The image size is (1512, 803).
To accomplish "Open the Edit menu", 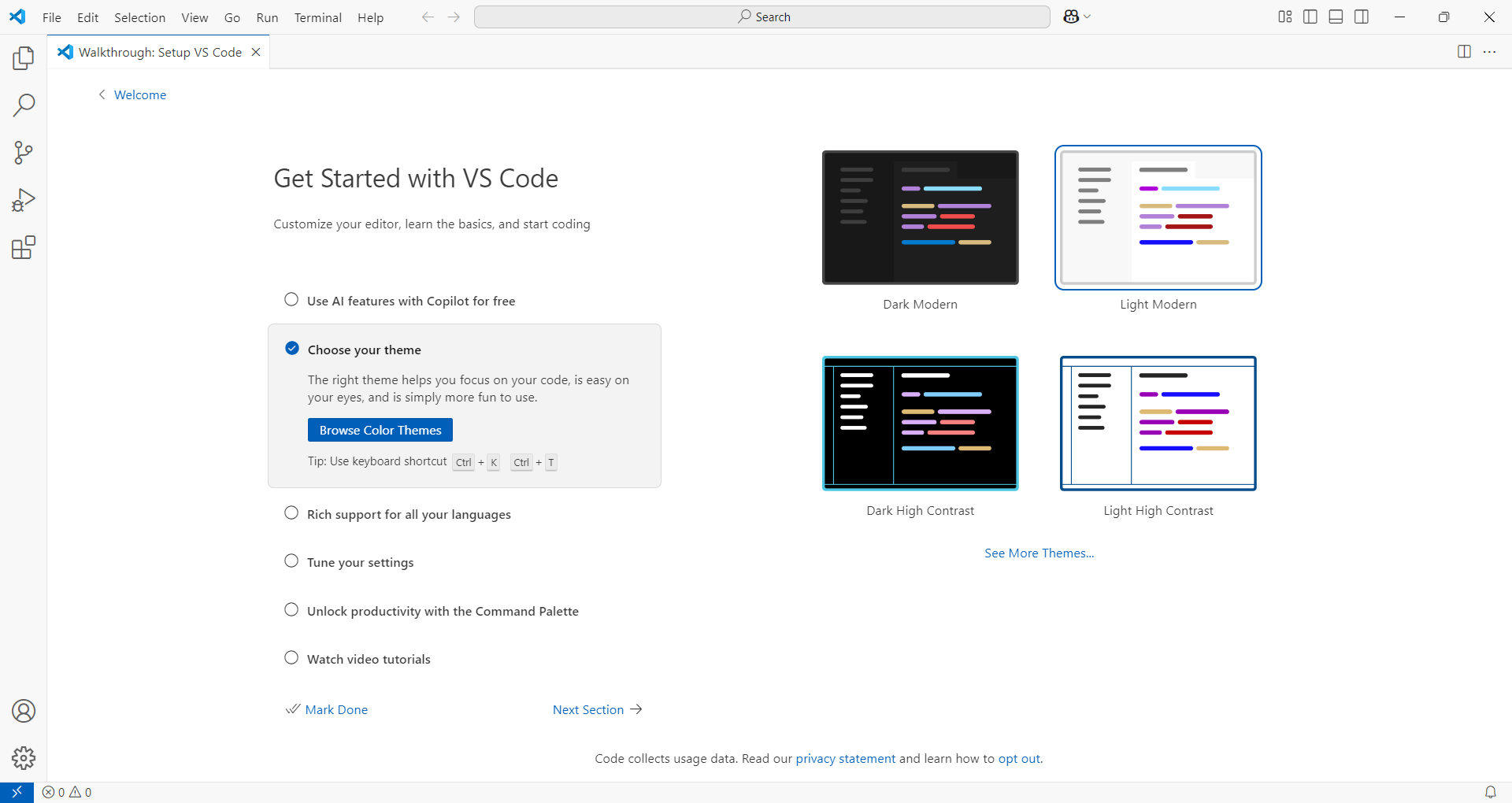I will (x=87, y=17).
